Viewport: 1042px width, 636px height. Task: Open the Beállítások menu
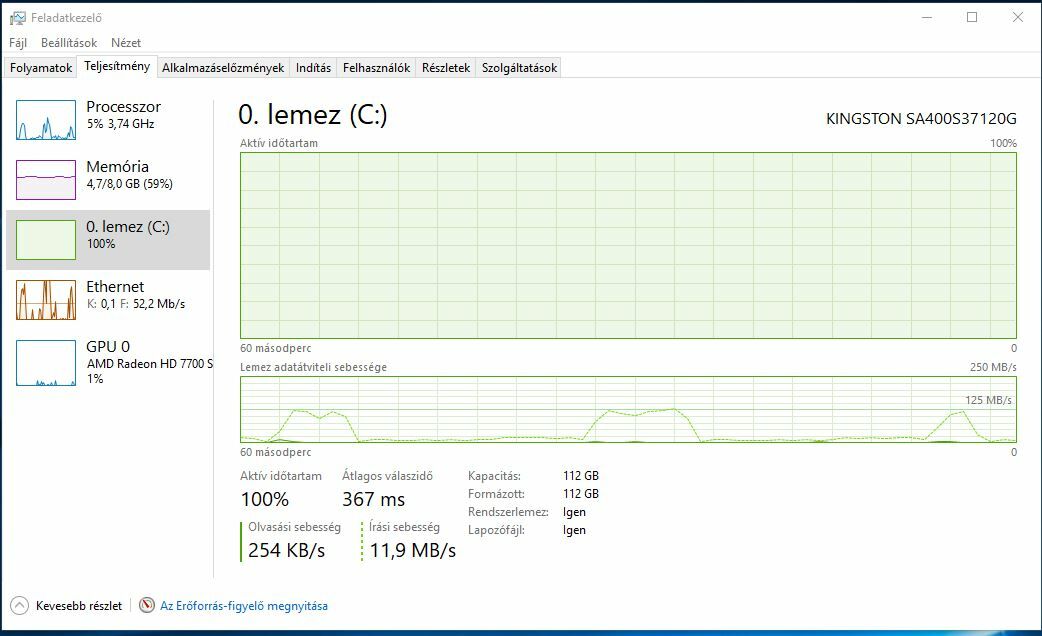point(69,43)
